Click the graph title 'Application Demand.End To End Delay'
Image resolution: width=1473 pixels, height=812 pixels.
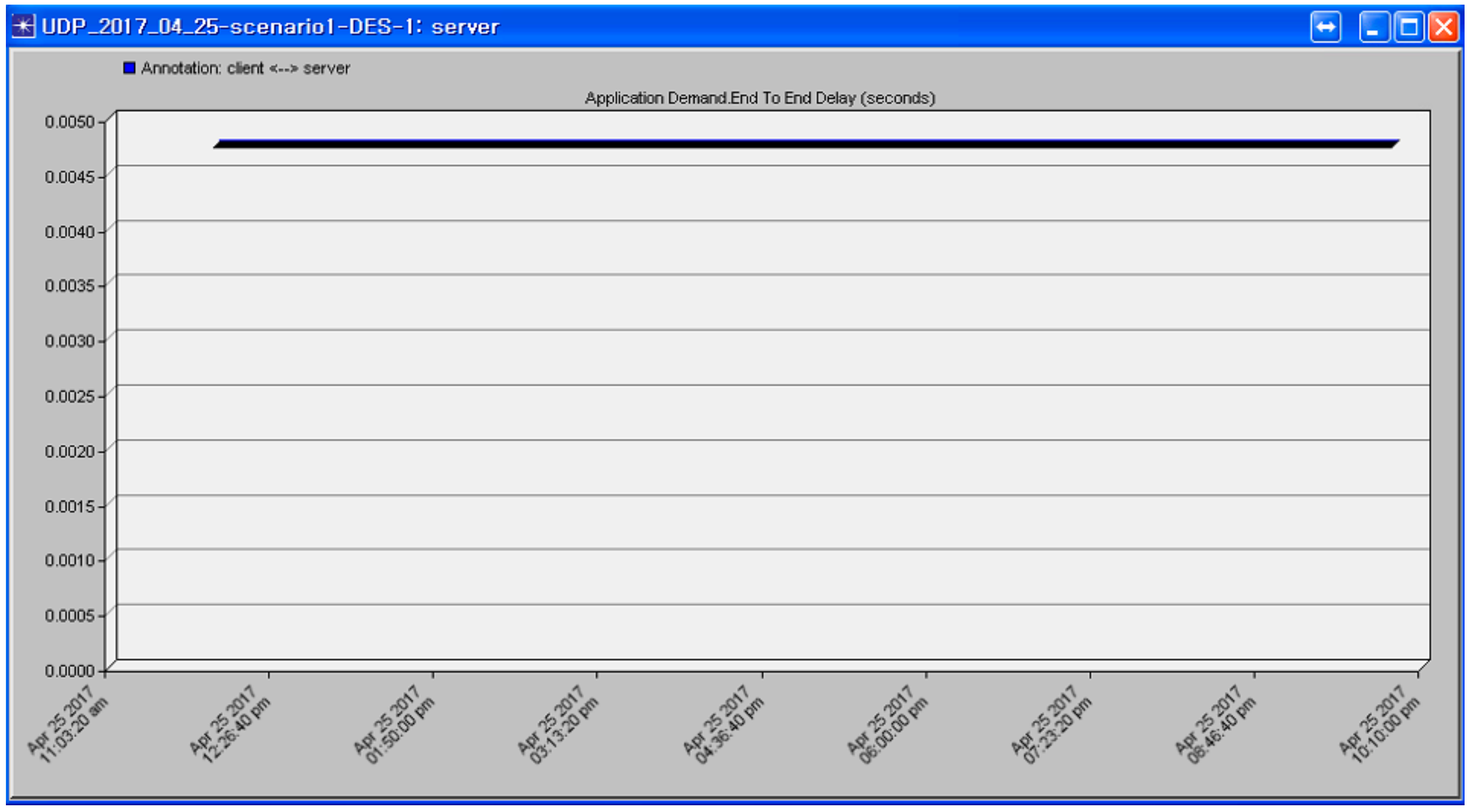tap(759, 98)
